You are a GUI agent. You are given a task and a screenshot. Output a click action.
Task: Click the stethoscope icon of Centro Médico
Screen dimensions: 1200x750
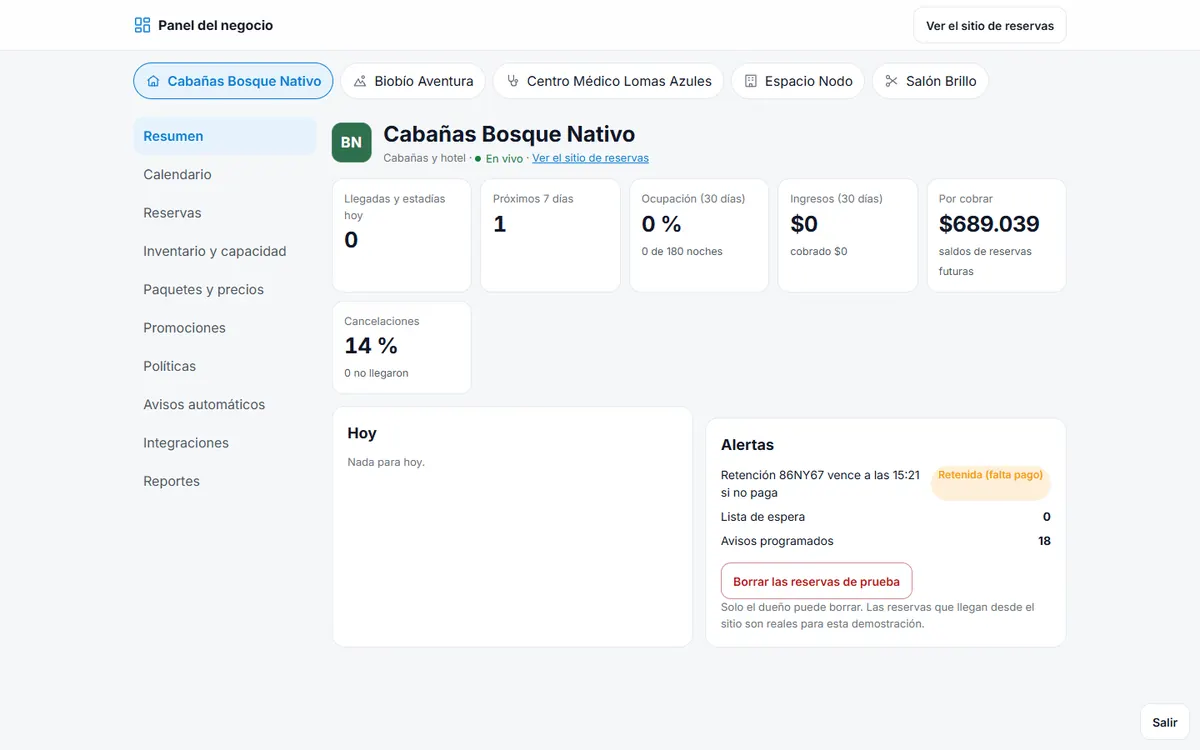(x=513, y=81)
